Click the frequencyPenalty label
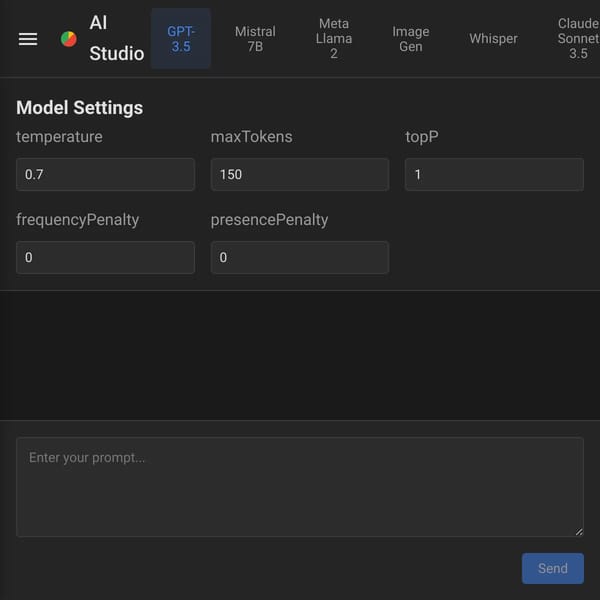600x600 pixels. click(x=78, y=220)
